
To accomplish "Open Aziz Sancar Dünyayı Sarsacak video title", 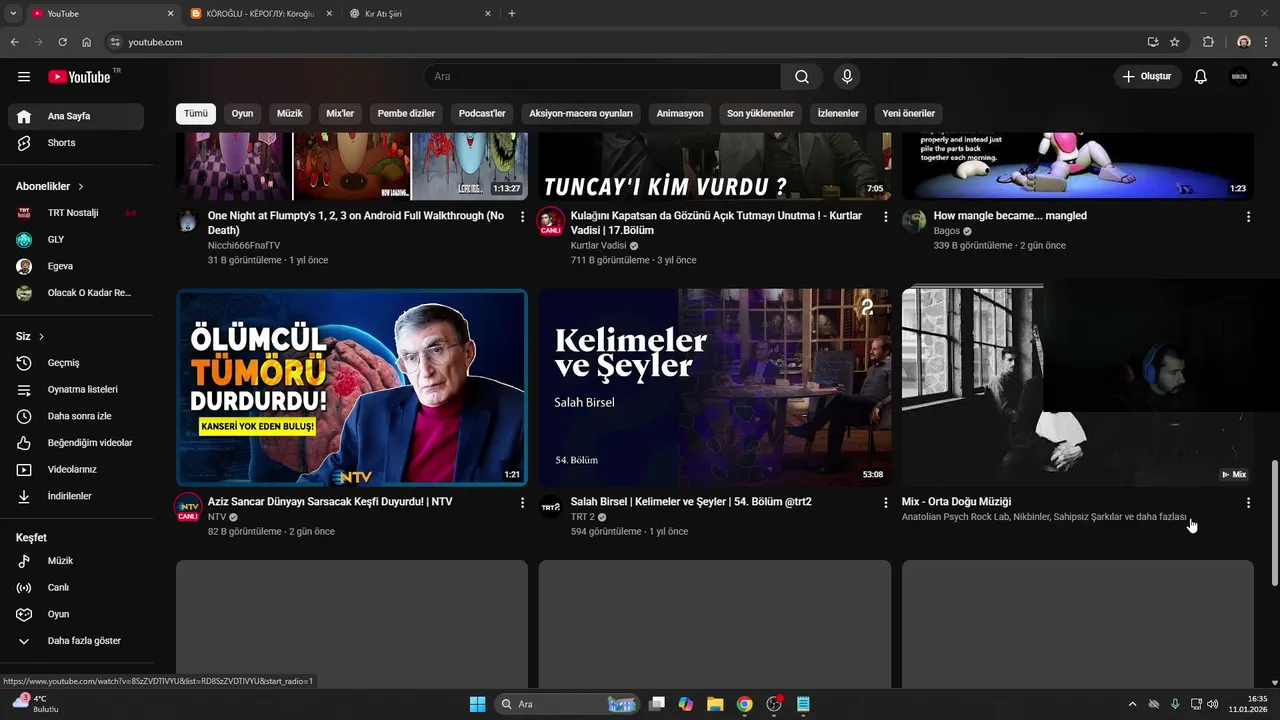I will (x=330, y=502).
